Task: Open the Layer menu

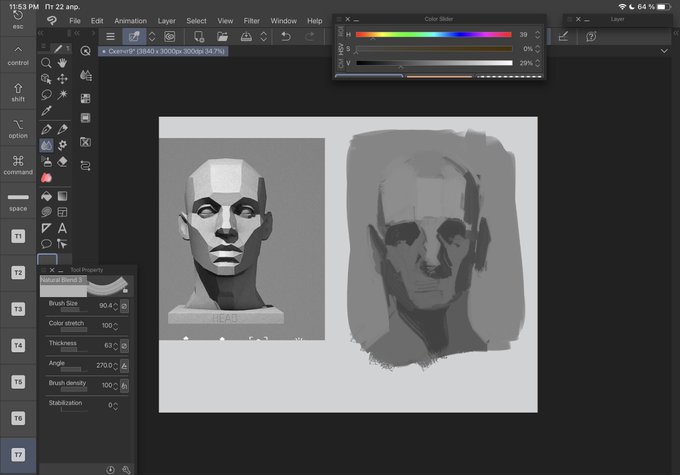Action: (x=167, y=21)
